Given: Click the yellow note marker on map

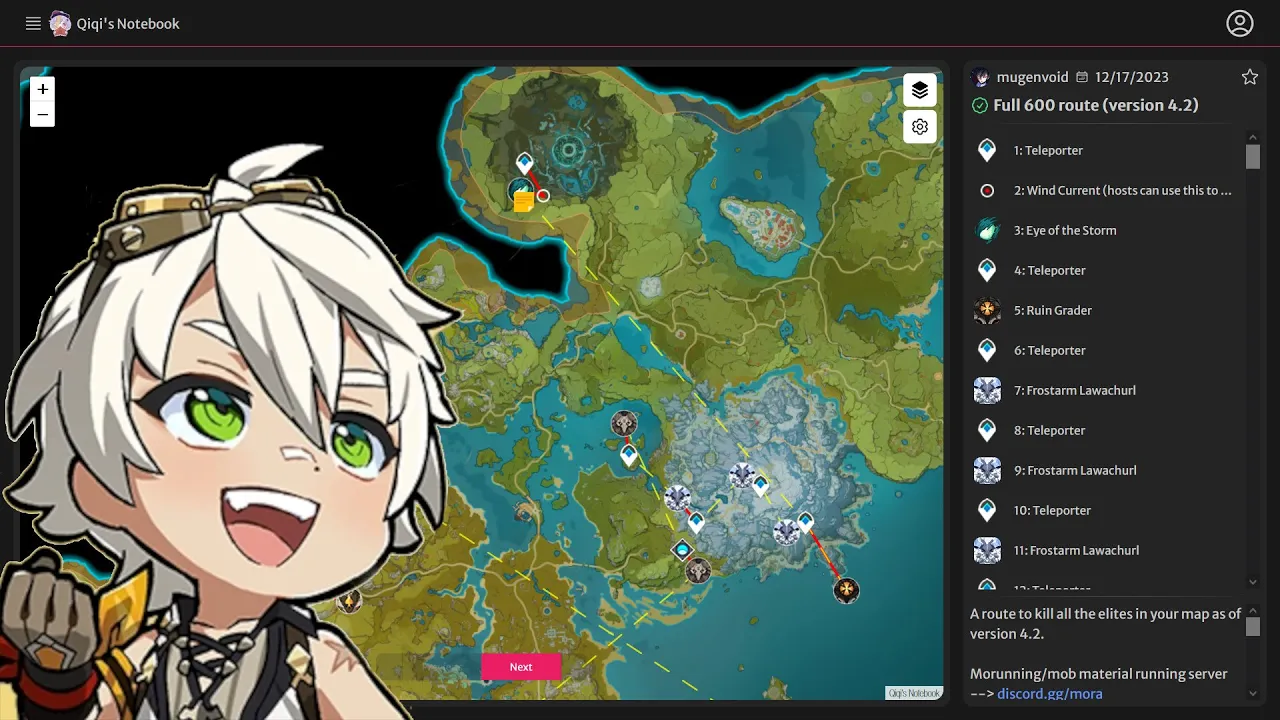Looking at the screenshot, I should coord(524,202).
